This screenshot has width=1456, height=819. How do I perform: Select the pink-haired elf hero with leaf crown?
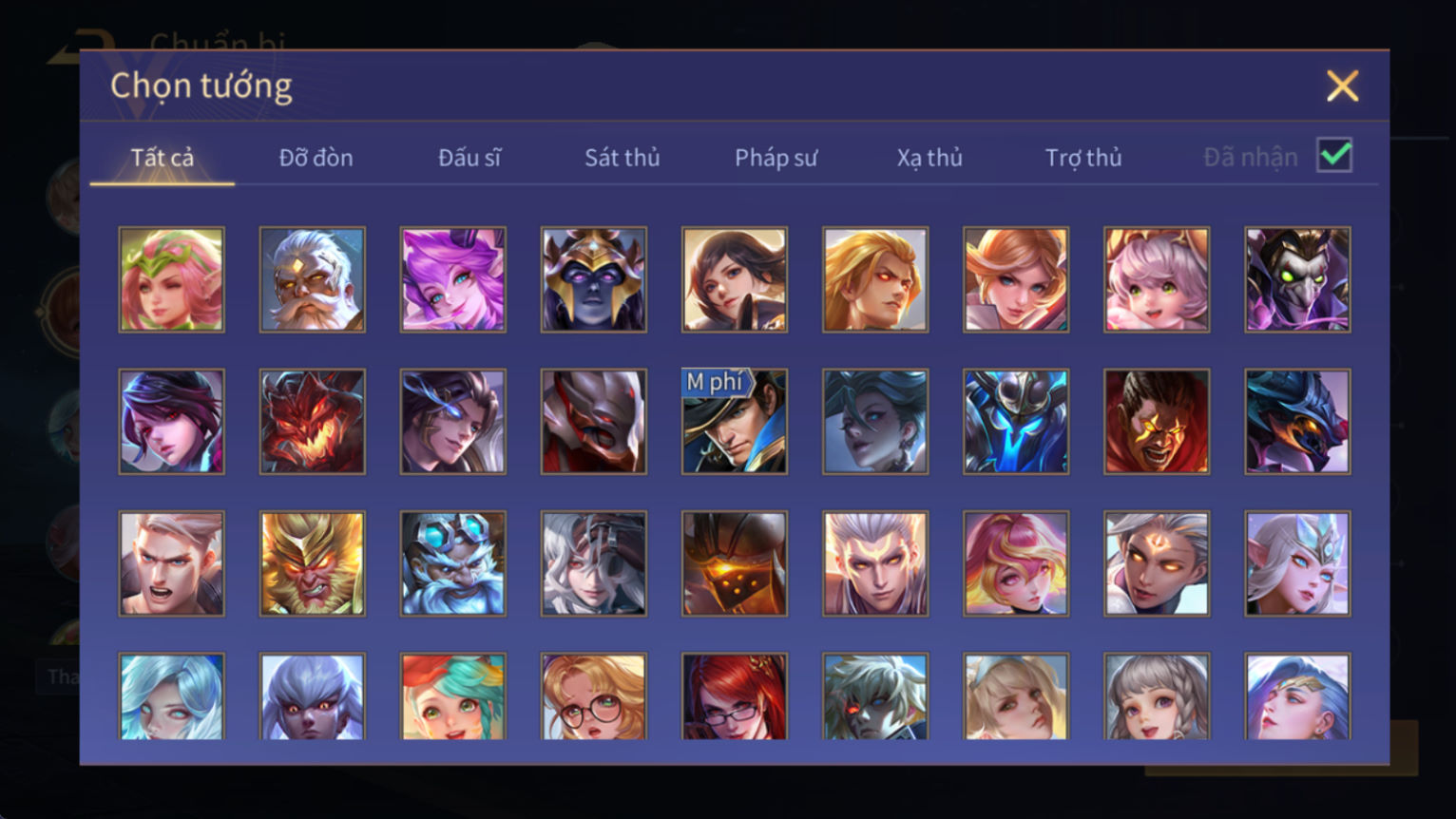(171, 279)
